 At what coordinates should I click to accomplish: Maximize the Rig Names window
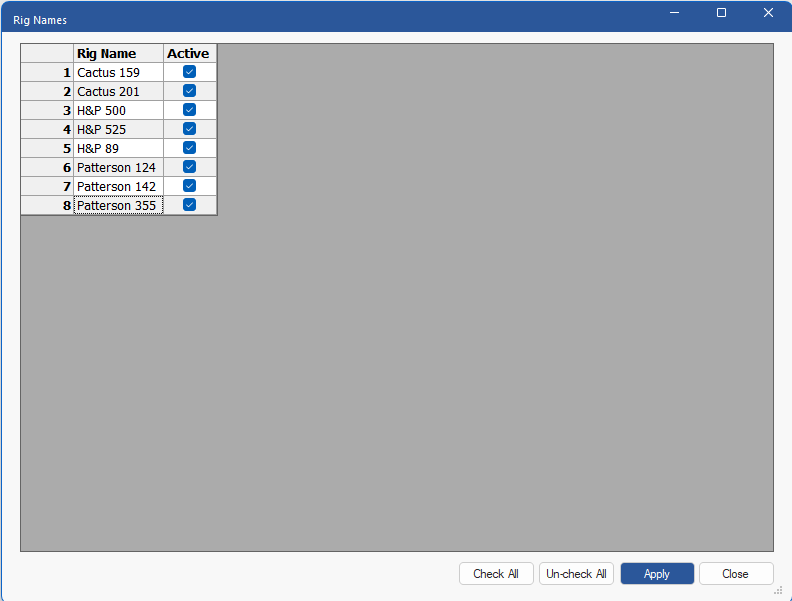(x=721, y=13)
